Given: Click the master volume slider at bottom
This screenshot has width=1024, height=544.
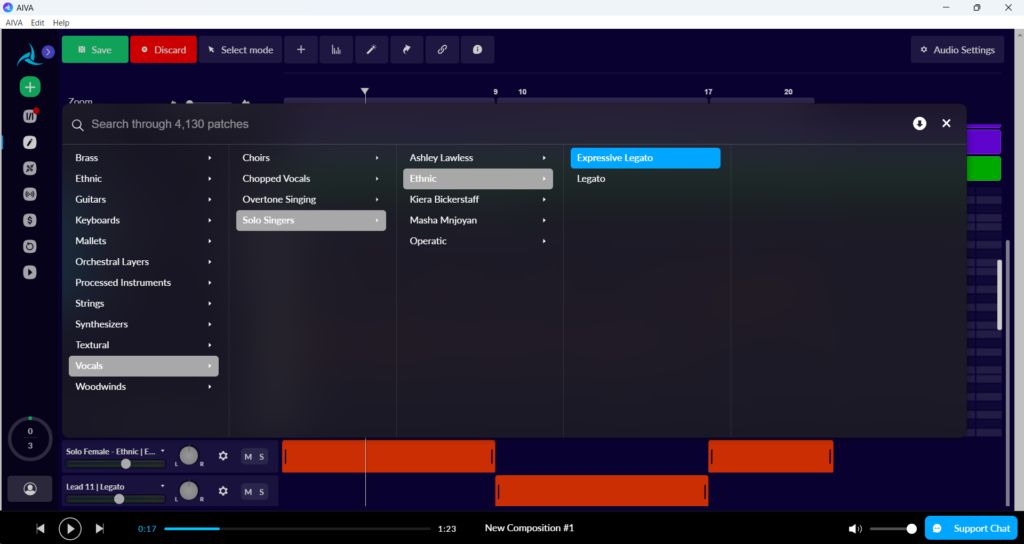Looking at the screenshot, I should 893,528.
